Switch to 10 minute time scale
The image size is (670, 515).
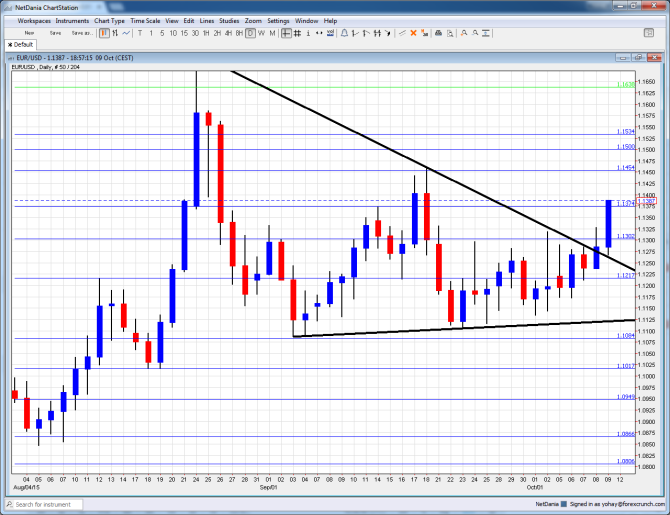173,33
